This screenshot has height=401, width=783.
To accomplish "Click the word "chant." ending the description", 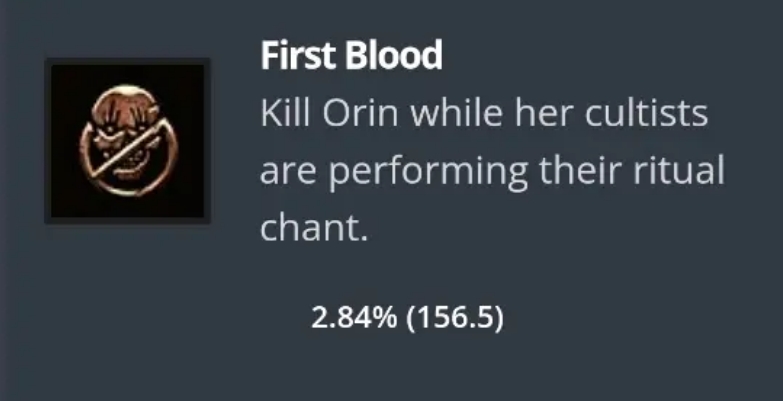I will 314,228.
